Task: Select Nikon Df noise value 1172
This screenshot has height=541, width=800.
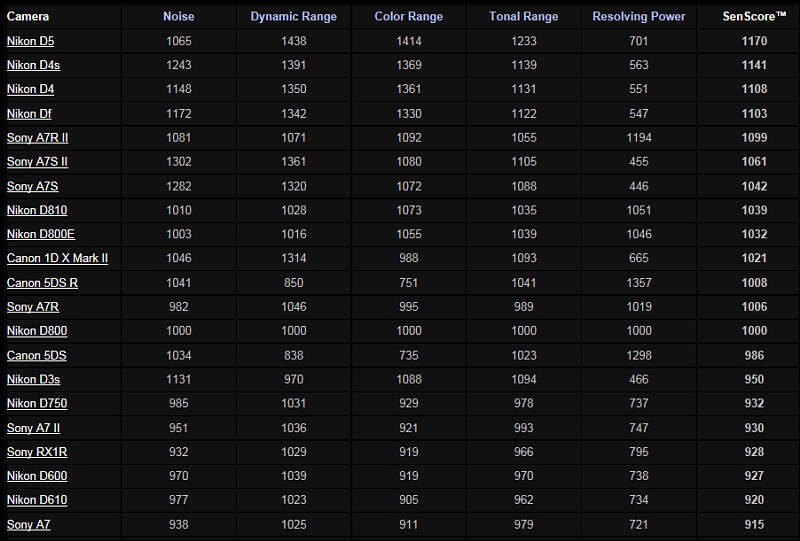Action: pyautogui.click(x=179, y=113)
